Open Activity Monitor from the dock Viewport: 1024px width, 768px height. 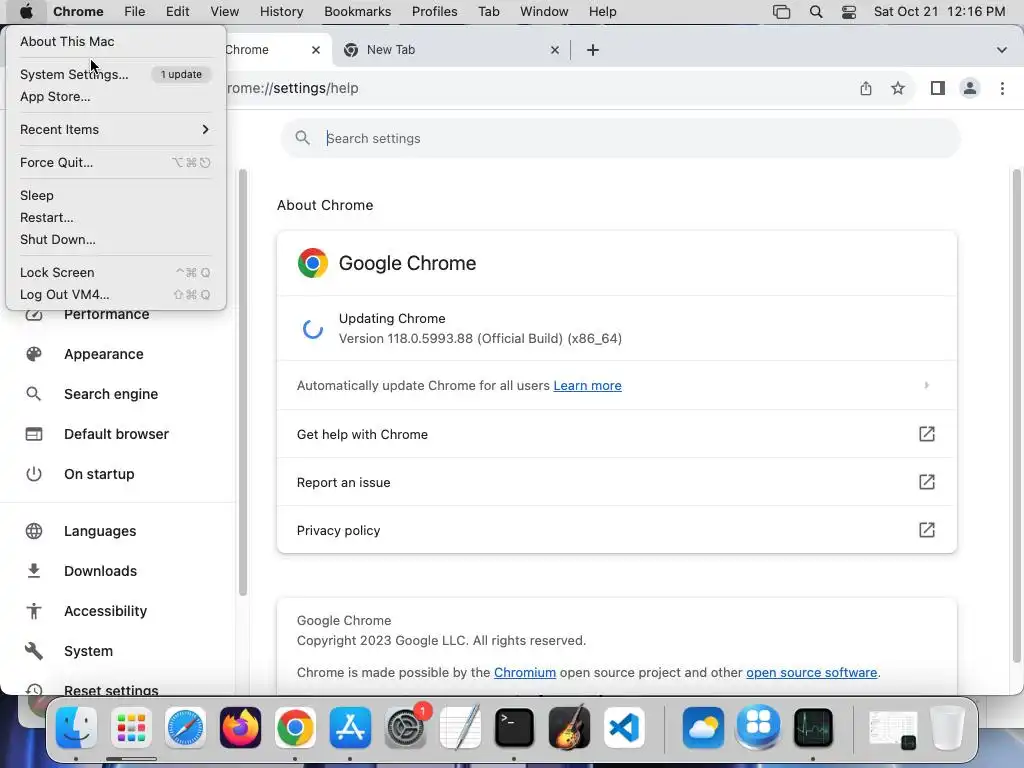point(813,728)
